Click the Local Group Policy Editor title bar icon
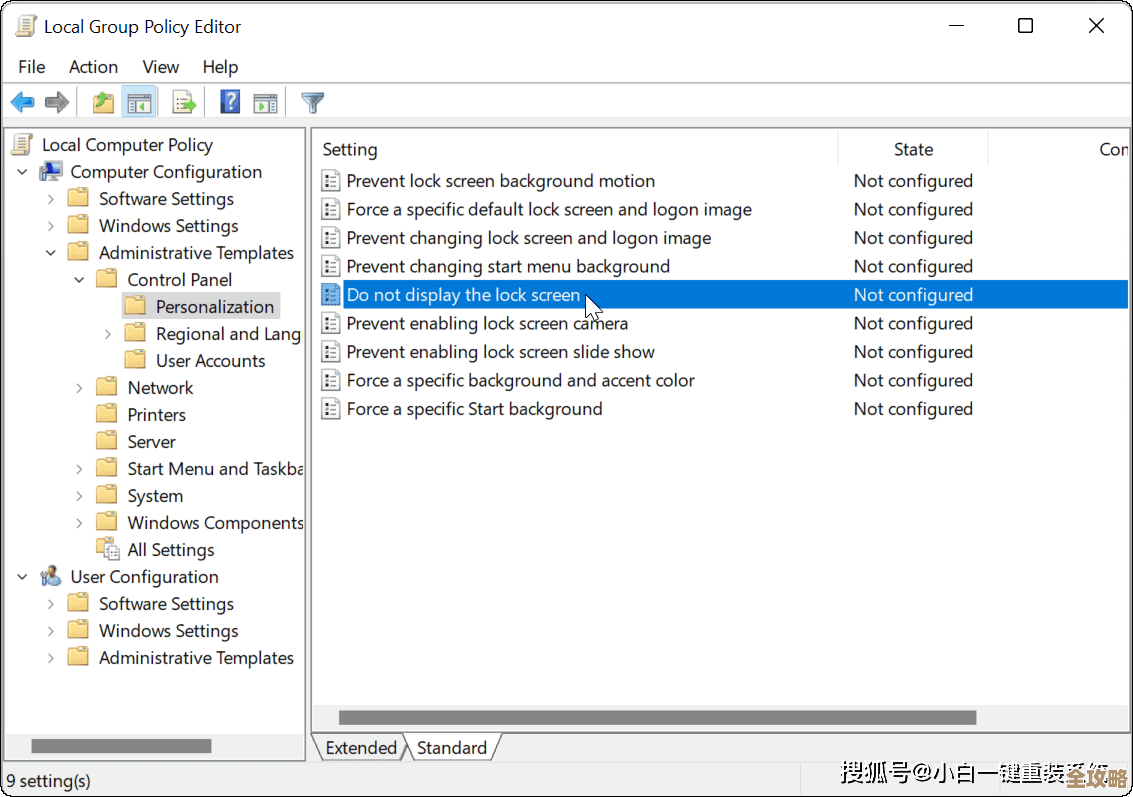 (25, 25)
